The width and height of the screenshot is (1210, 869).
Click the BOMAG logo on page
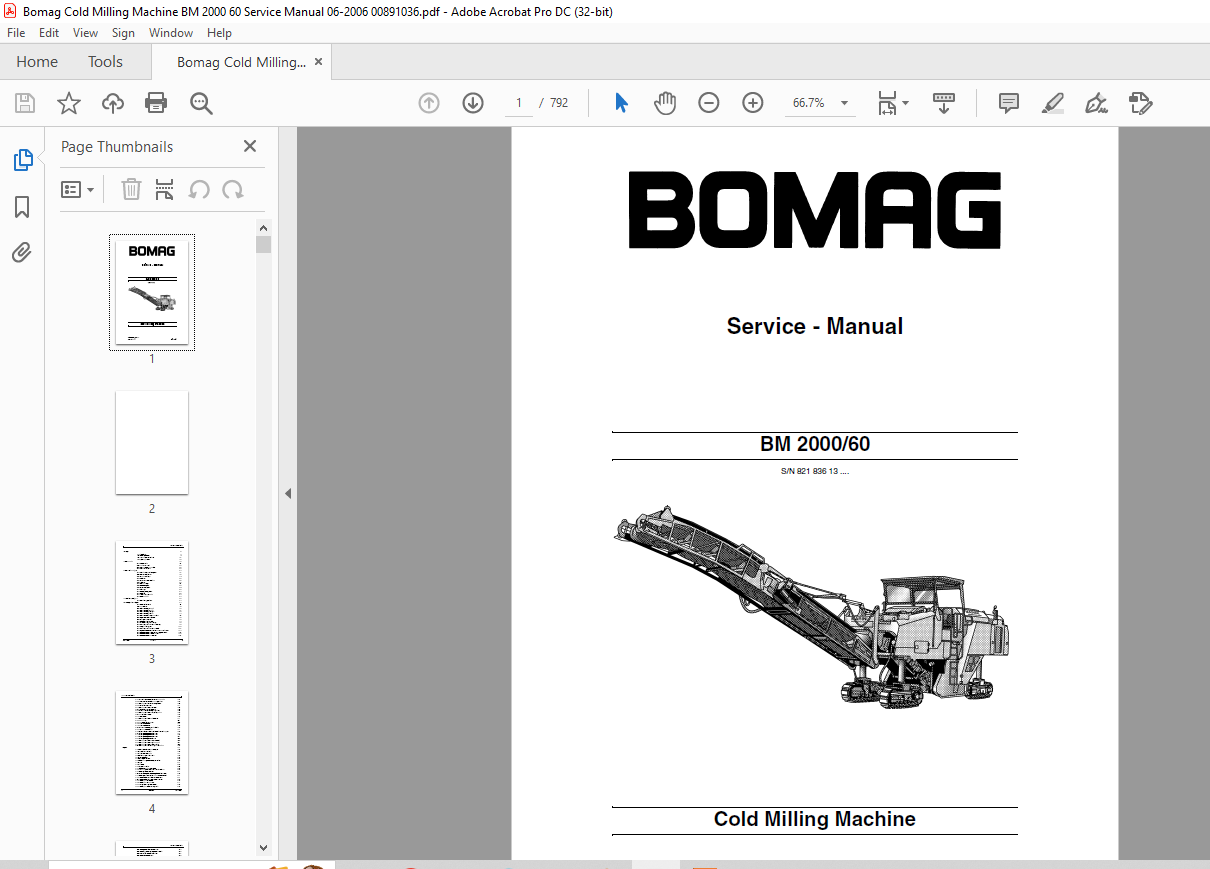[815, 211]
